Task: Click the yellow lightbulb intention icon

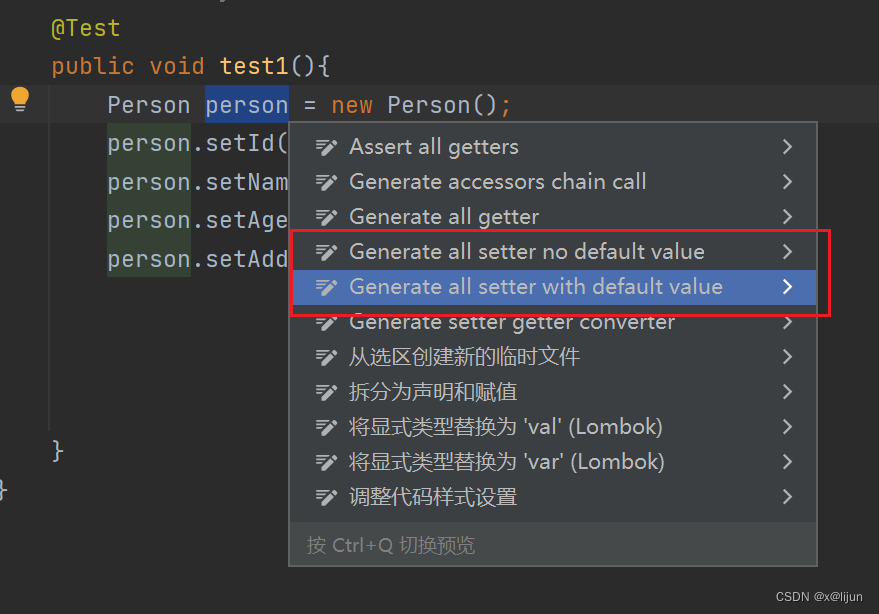Action: point(20,99)
